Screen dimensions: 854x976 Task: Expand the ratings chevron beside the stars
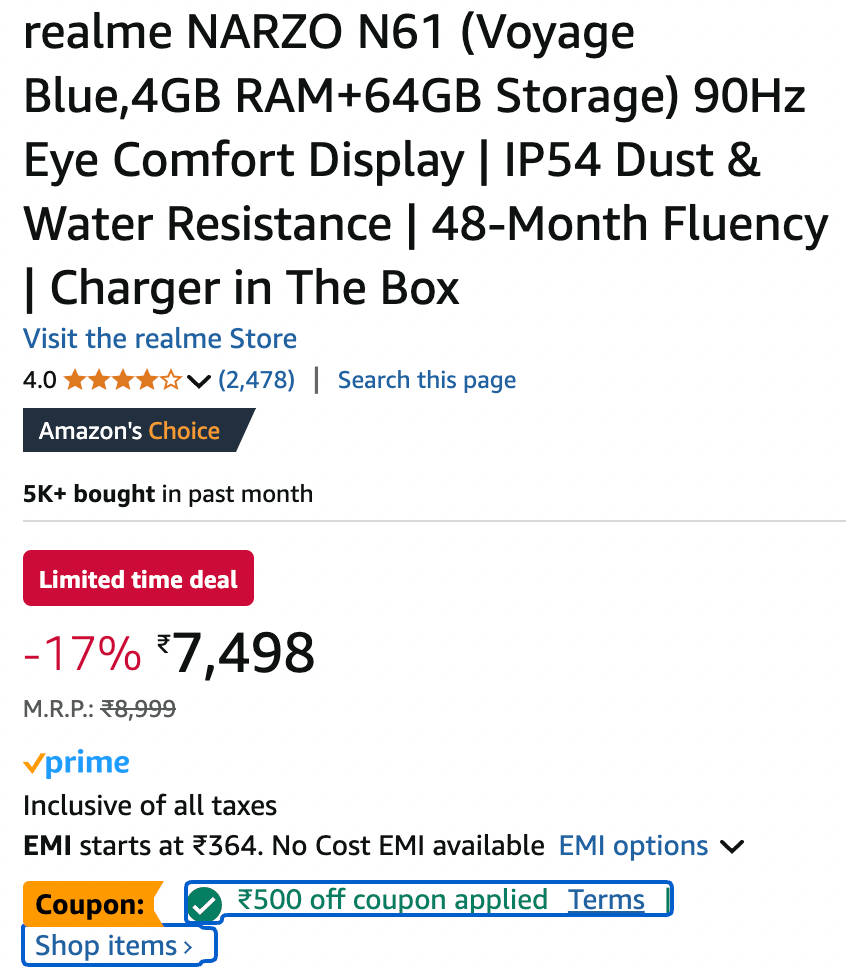(x=199, y=381)
